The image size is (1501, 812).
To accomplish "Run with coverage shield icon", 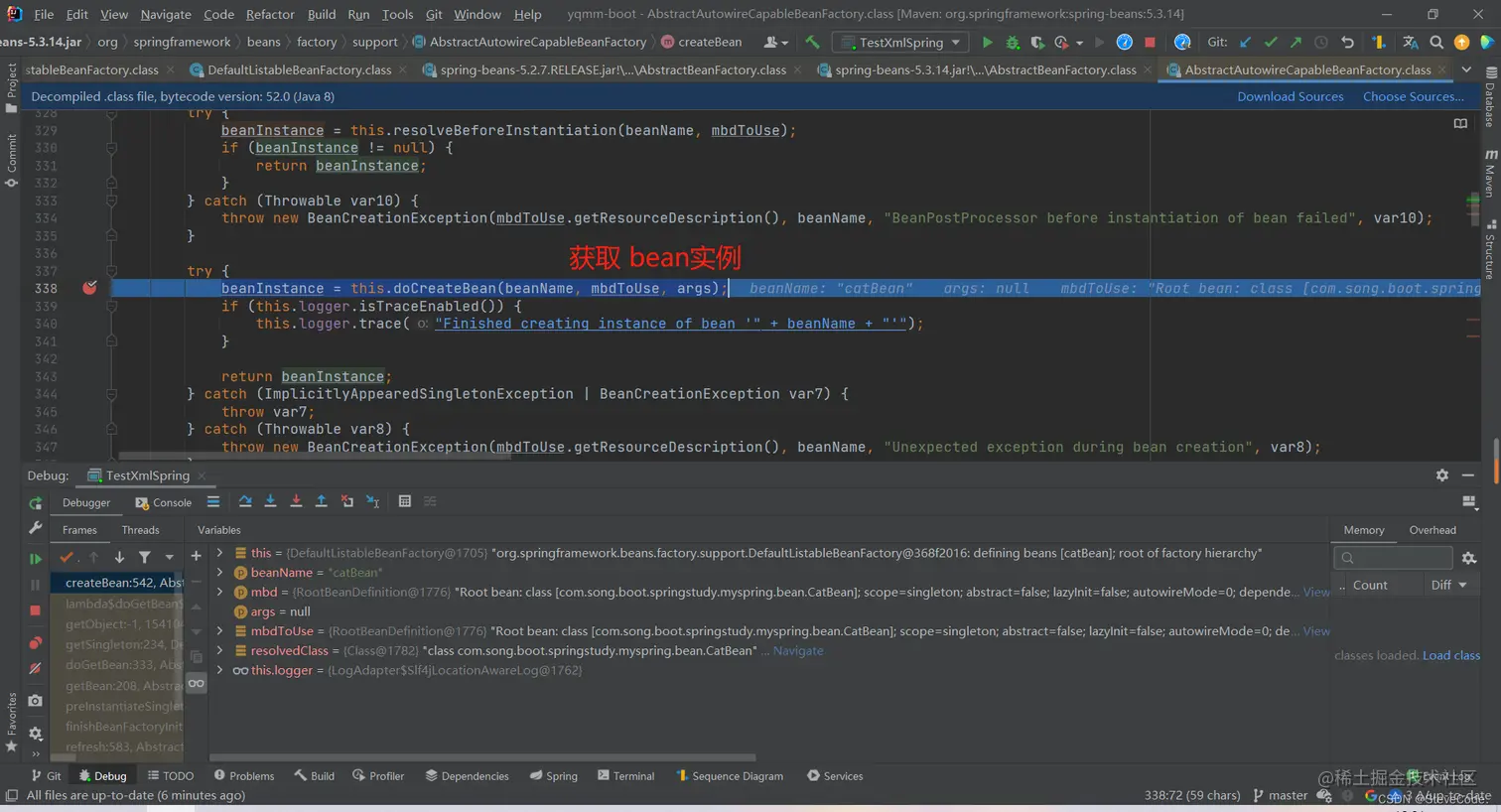I will pyautogui.click(x=1037, y=42).
